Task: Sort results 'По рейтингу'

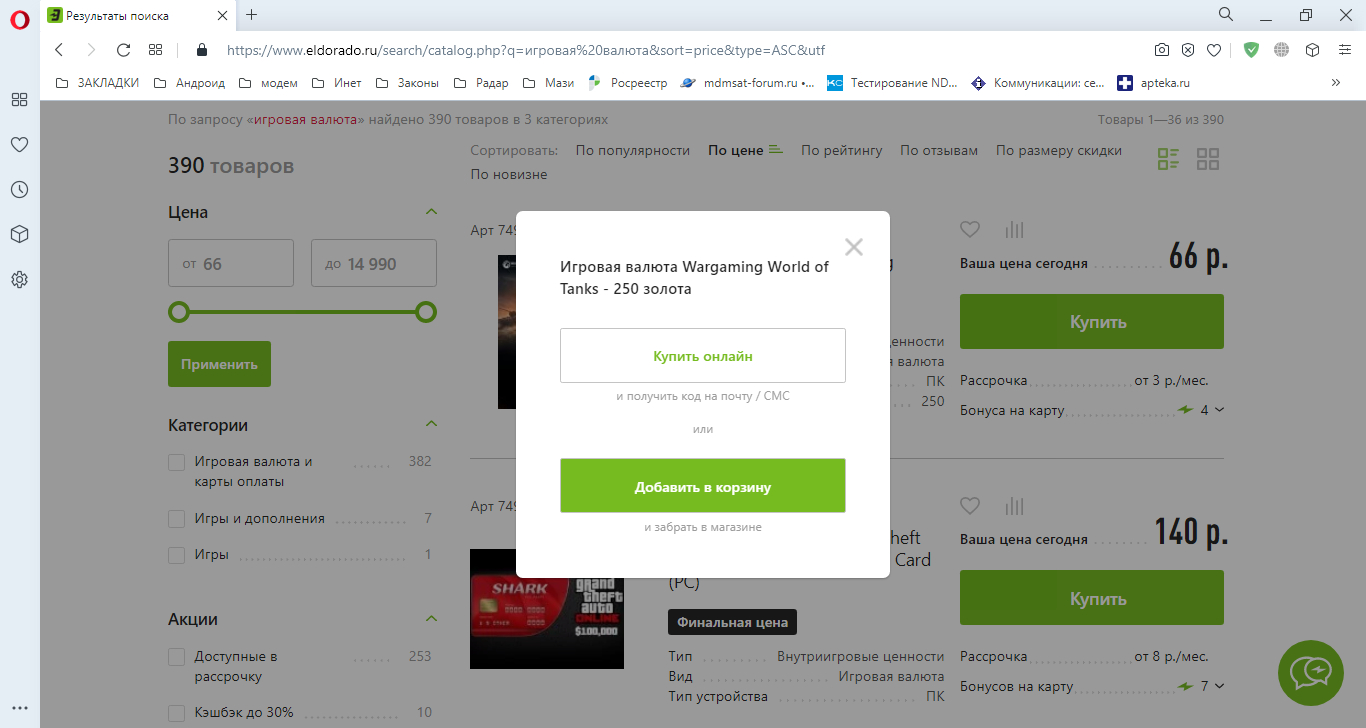Action: (842, 151)
